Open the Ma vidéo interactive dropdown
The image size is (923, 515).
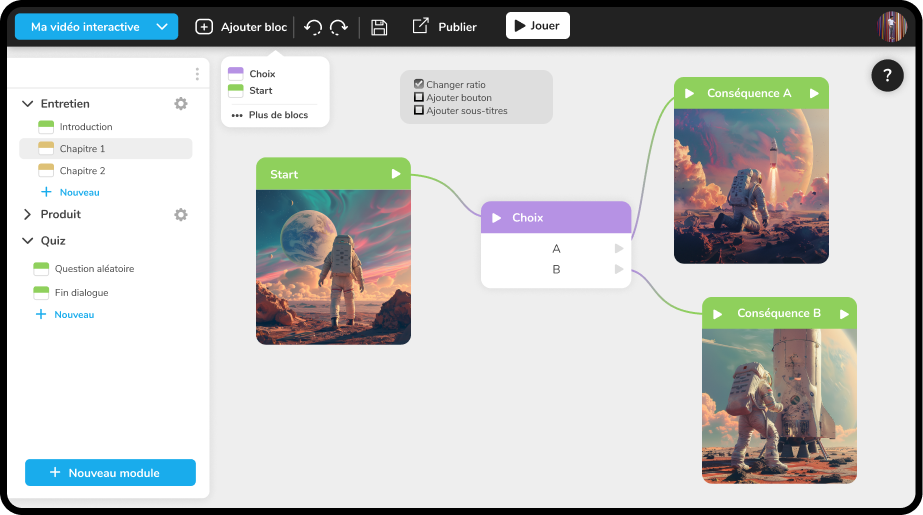[x=97, y=27]
